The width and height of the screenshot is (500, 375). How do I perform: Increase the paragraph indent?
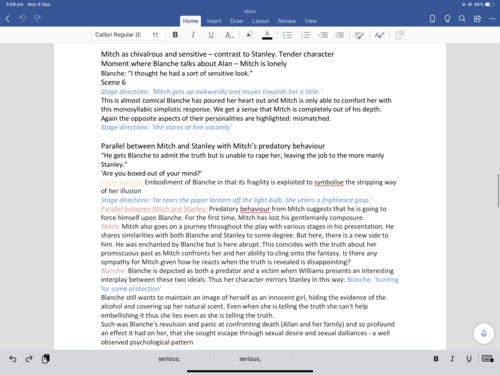(340, 35)
